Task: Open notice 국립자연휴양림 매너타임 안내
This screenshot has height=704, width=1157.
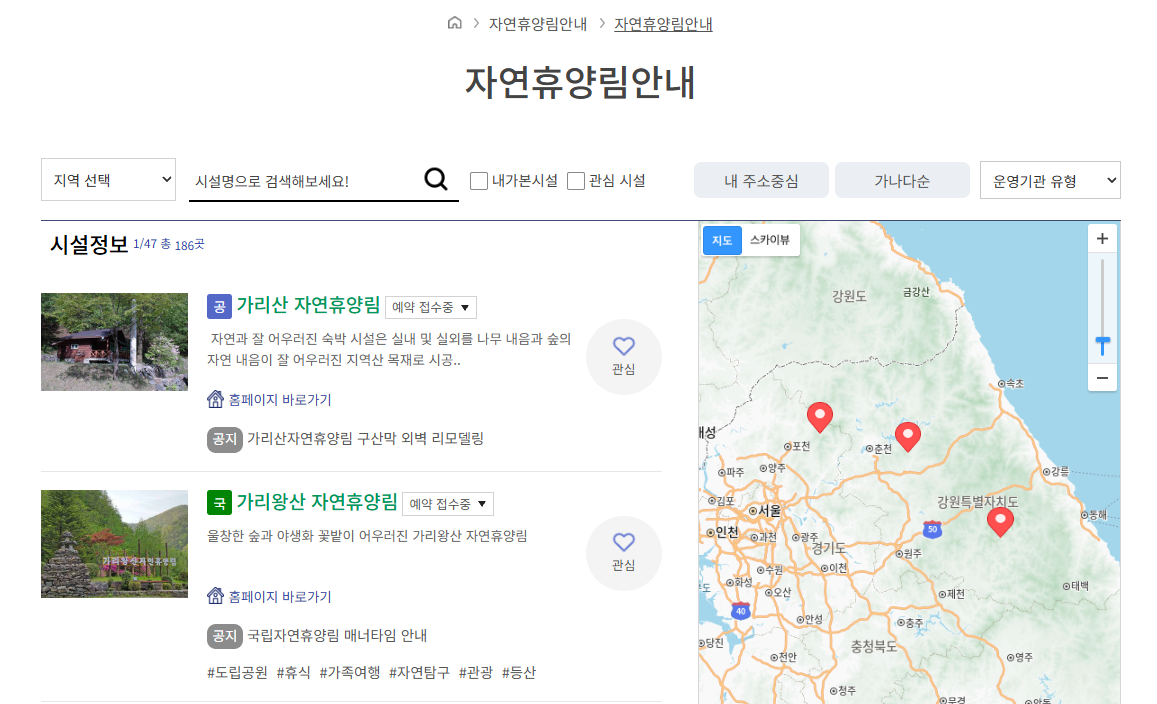Action: coord(337,635)
